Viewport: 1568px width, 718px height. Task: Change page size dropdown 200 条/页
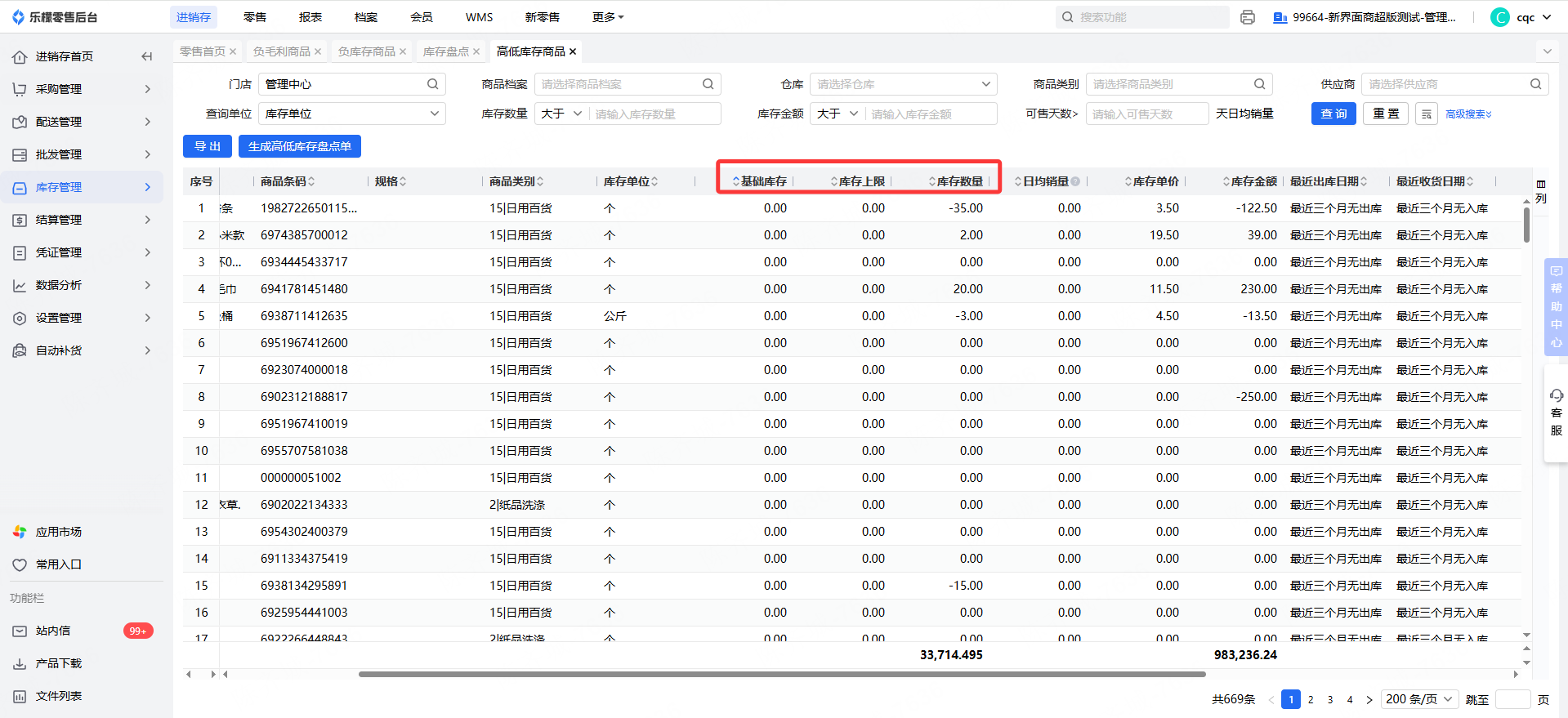point(1419,699)
